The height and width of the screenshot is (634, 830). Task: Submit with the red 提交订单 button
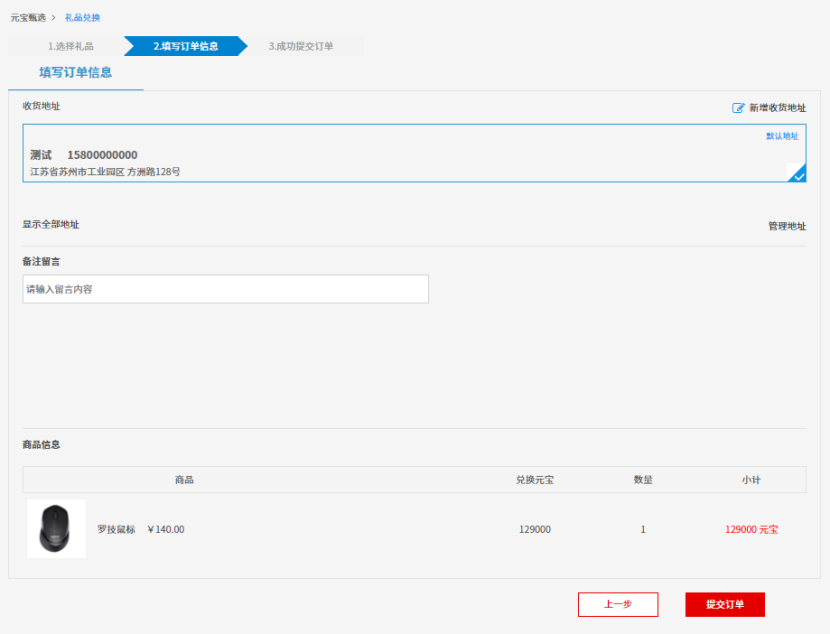tap(725, 604)
